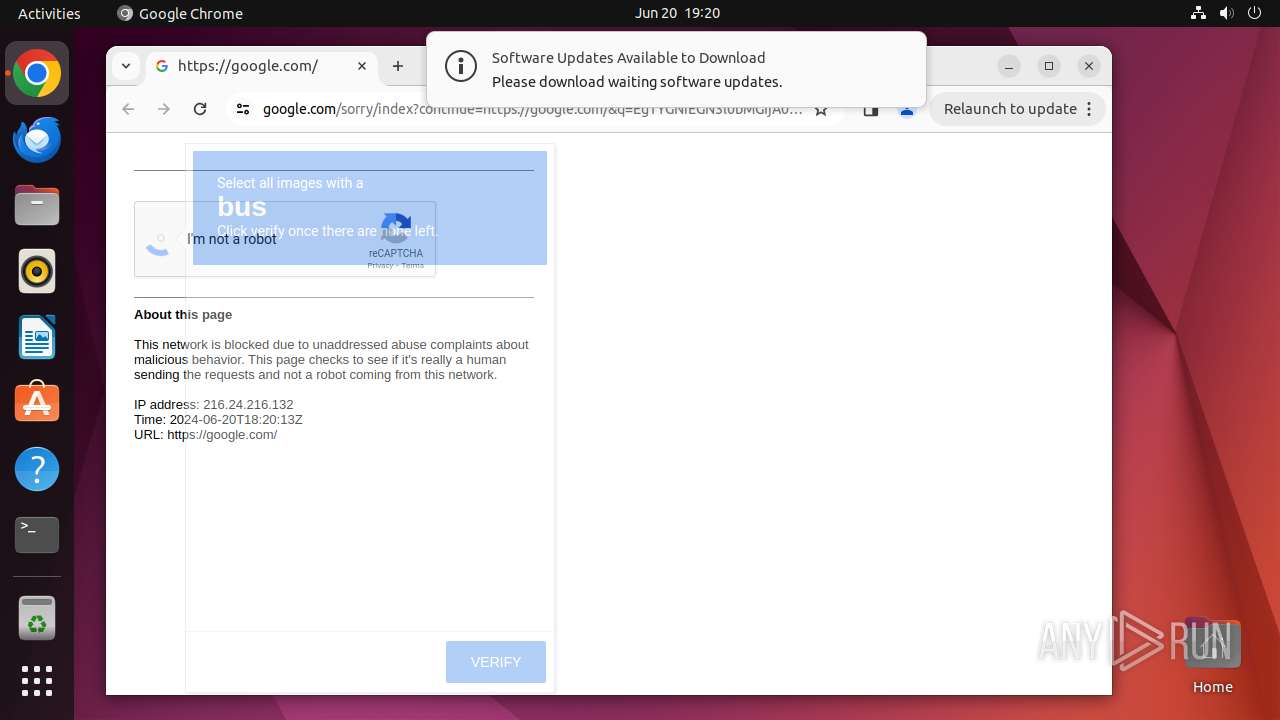Open new tab with plus button

pyautogui.click(x=398, y=66)
